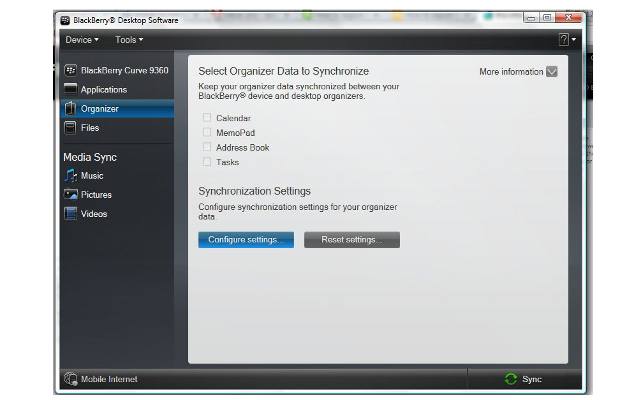The image size is (620, 400).
Task: Click the Calendar label text
Action: tap(233, 118)
